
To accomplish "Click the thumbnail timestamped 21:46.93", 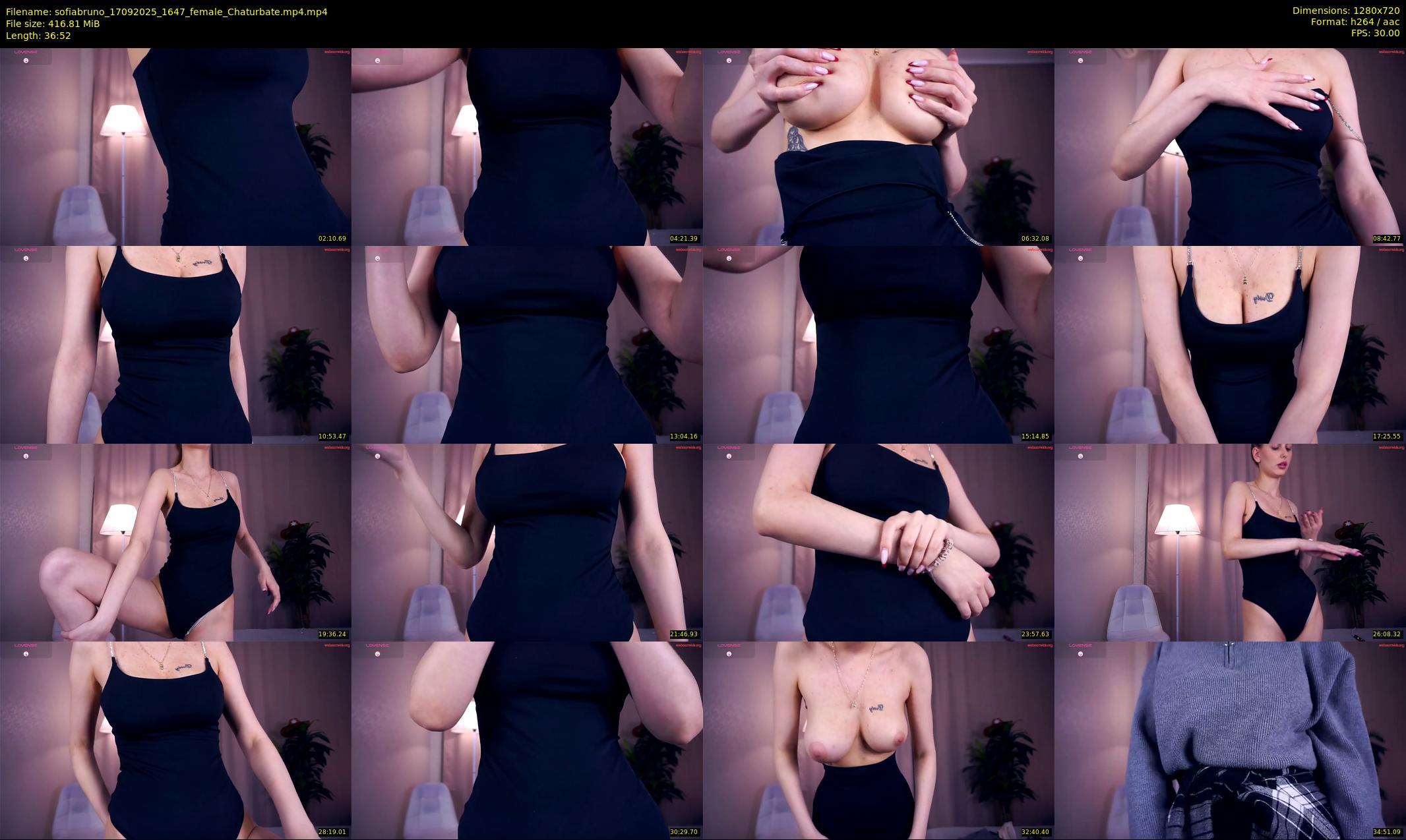I will click(527, 542).
